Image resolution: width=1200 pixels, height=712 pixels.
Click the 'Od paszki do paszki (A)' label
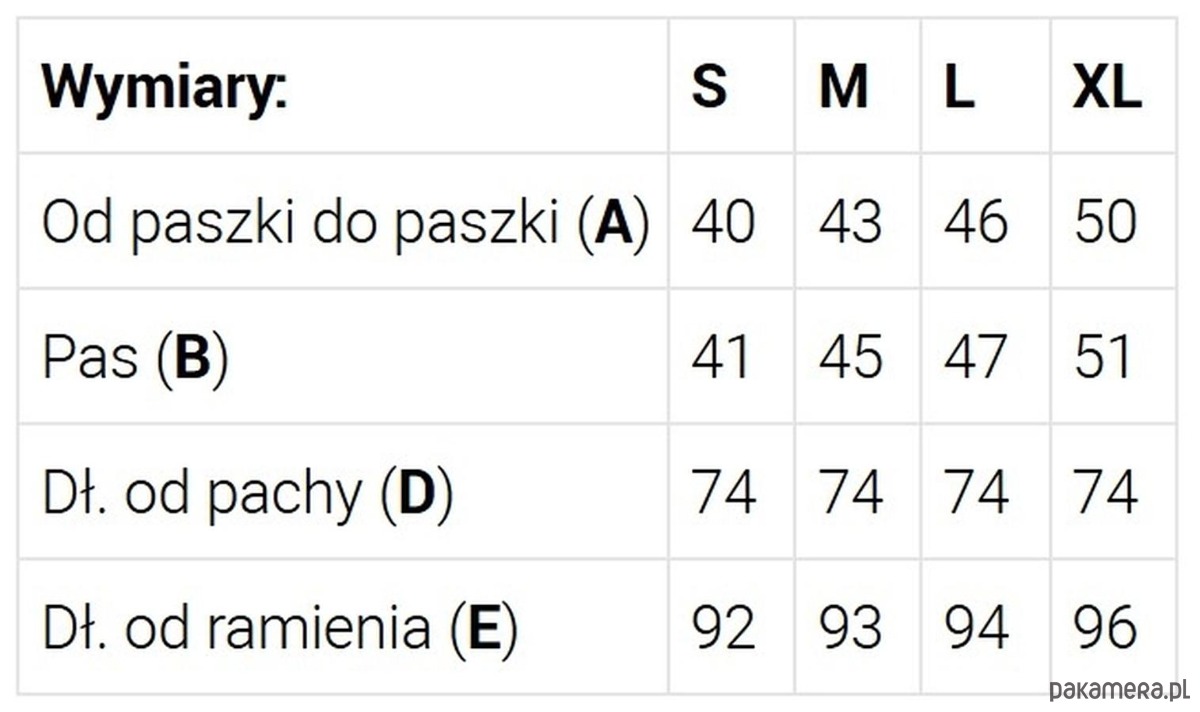(x=345, y=222)
